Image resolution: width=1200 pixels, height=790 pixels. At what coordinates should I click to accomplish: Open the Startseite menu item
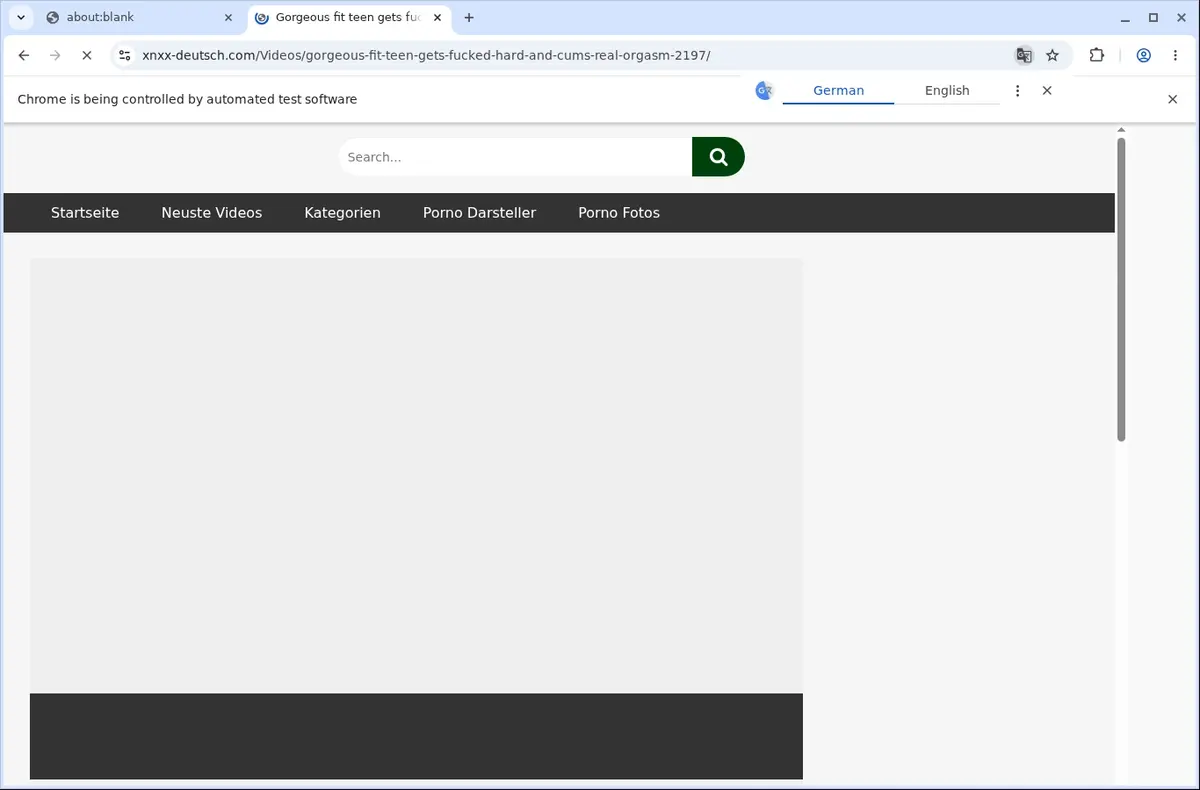[x=85, y=213]
